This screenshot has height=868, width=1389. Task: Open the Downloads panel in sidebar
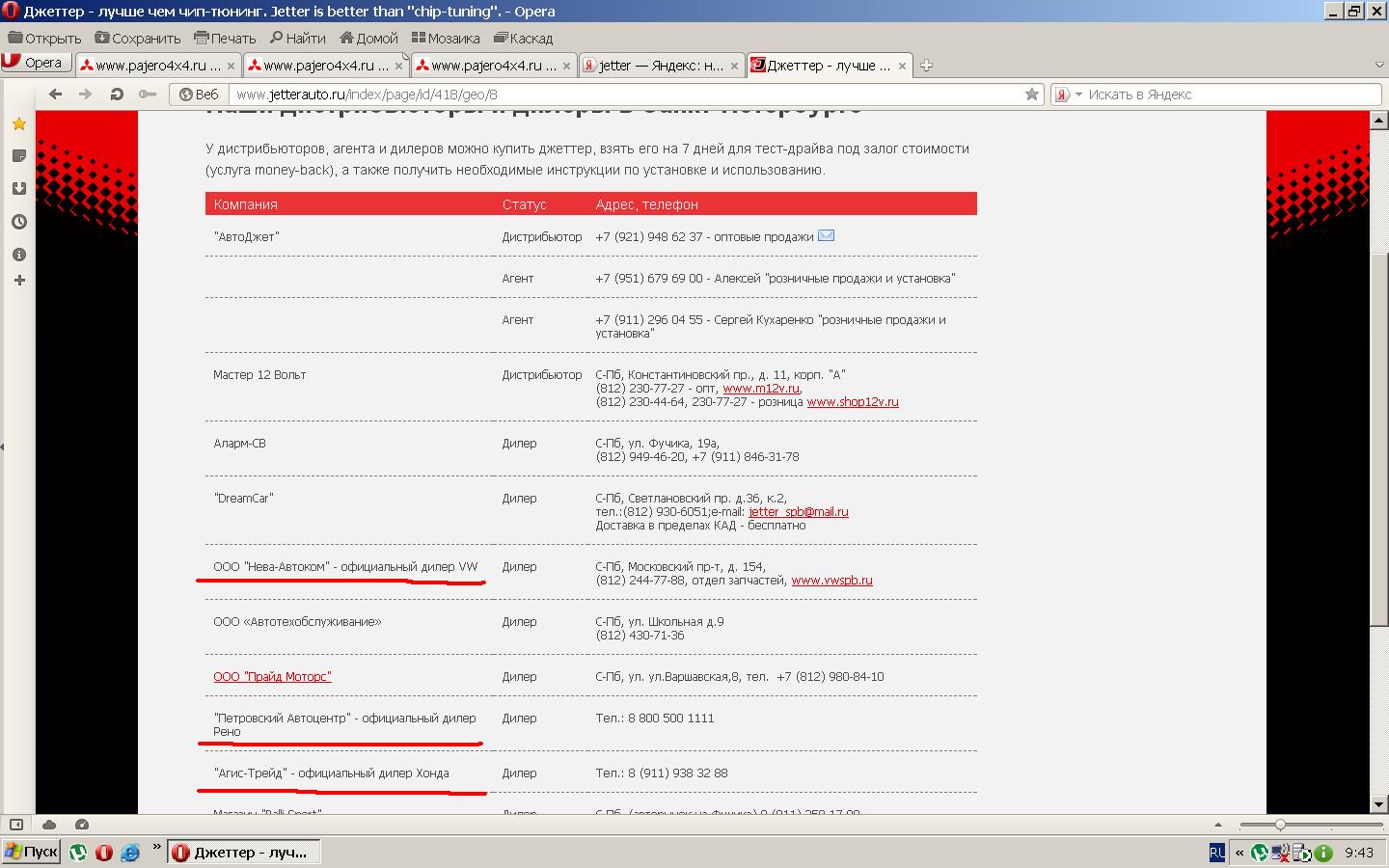coord(18,189)
